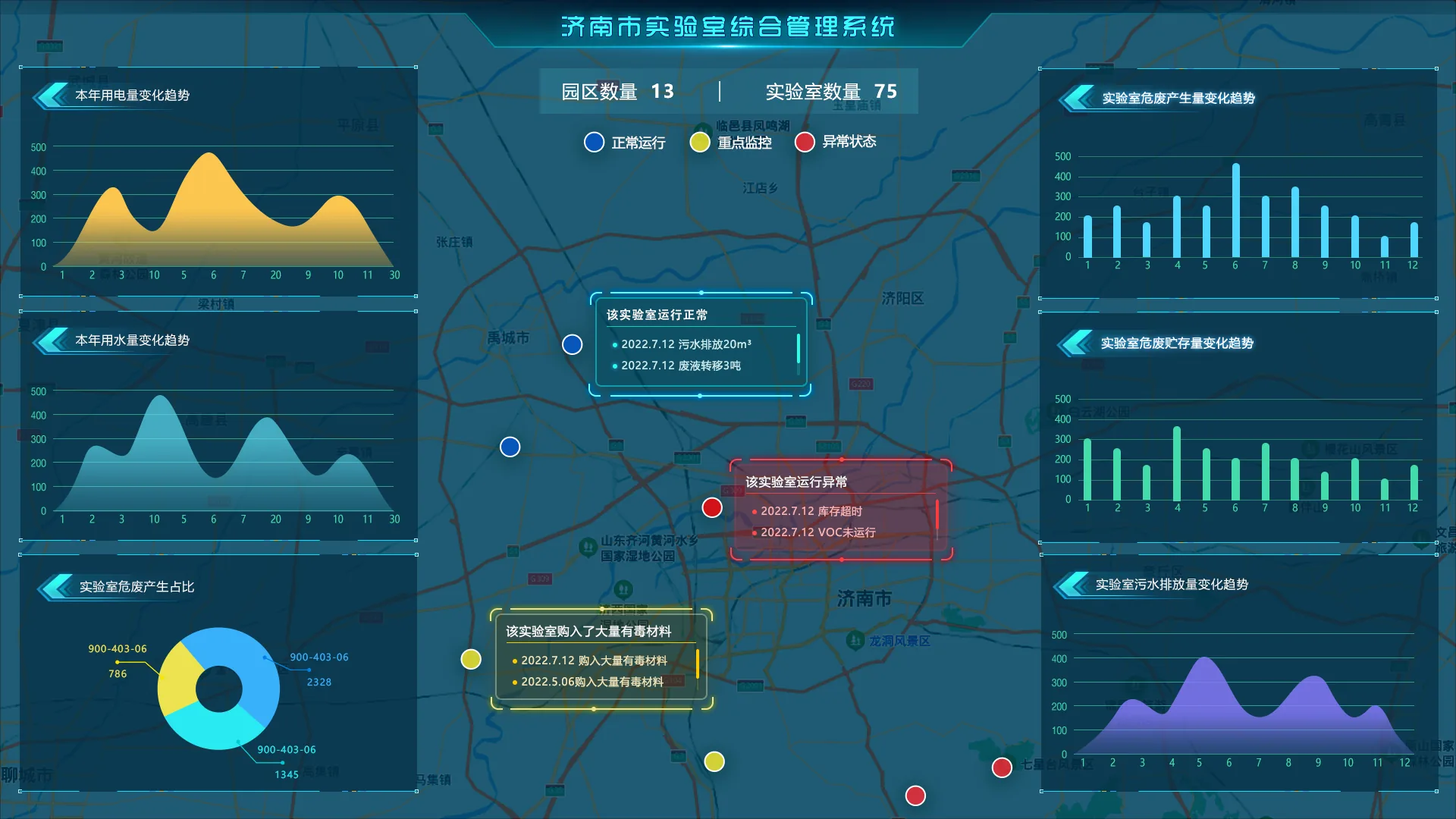Click the arrow icon beside 实验室污水排放量变化趋势

(1072, 585)
